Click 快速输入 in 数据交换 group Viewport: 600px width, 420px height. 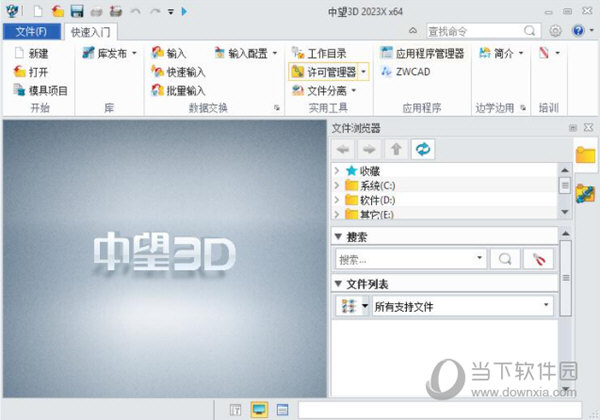[178, 72]
